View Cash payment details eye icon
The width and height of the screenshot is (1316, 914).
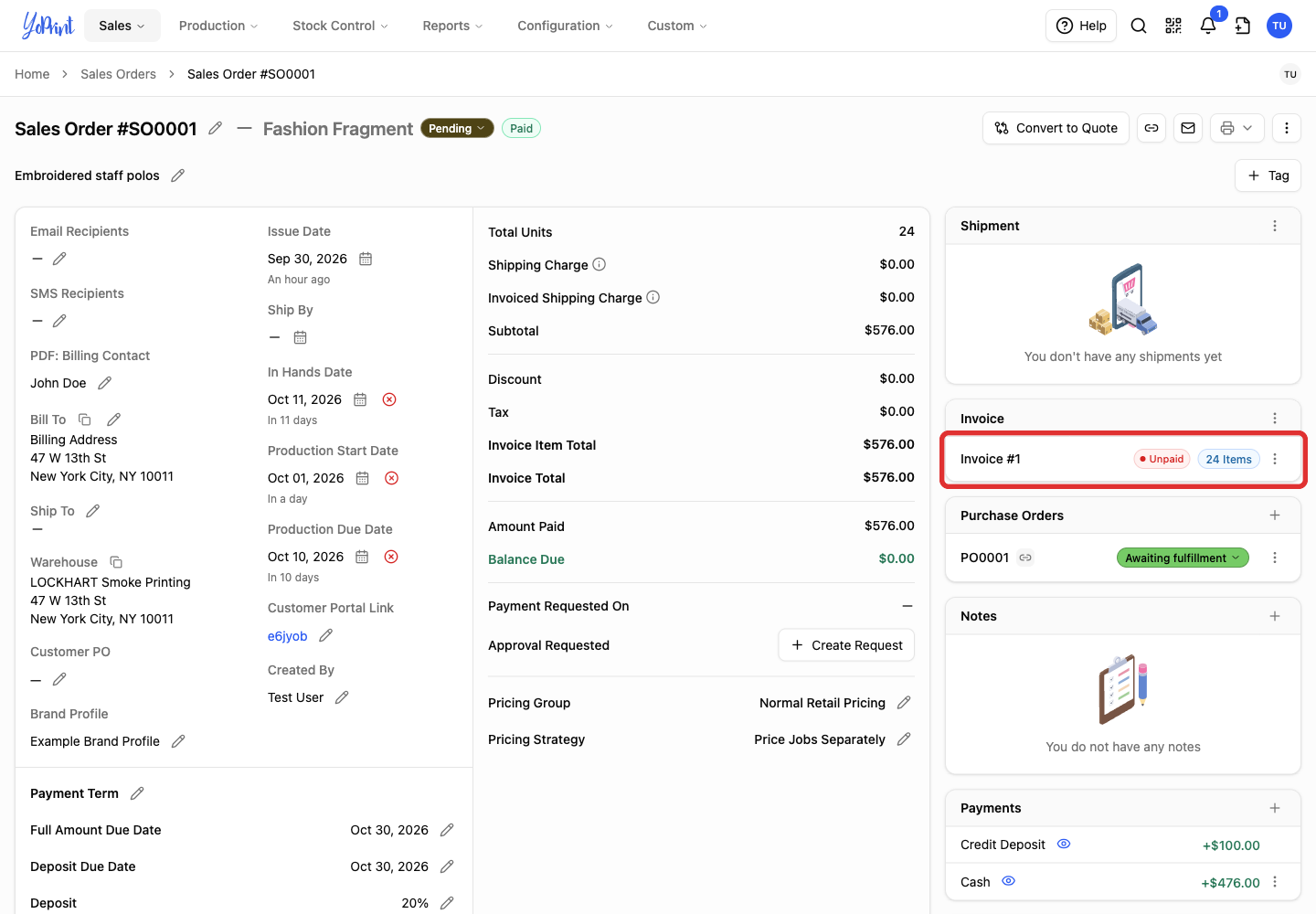point(1009,881)
